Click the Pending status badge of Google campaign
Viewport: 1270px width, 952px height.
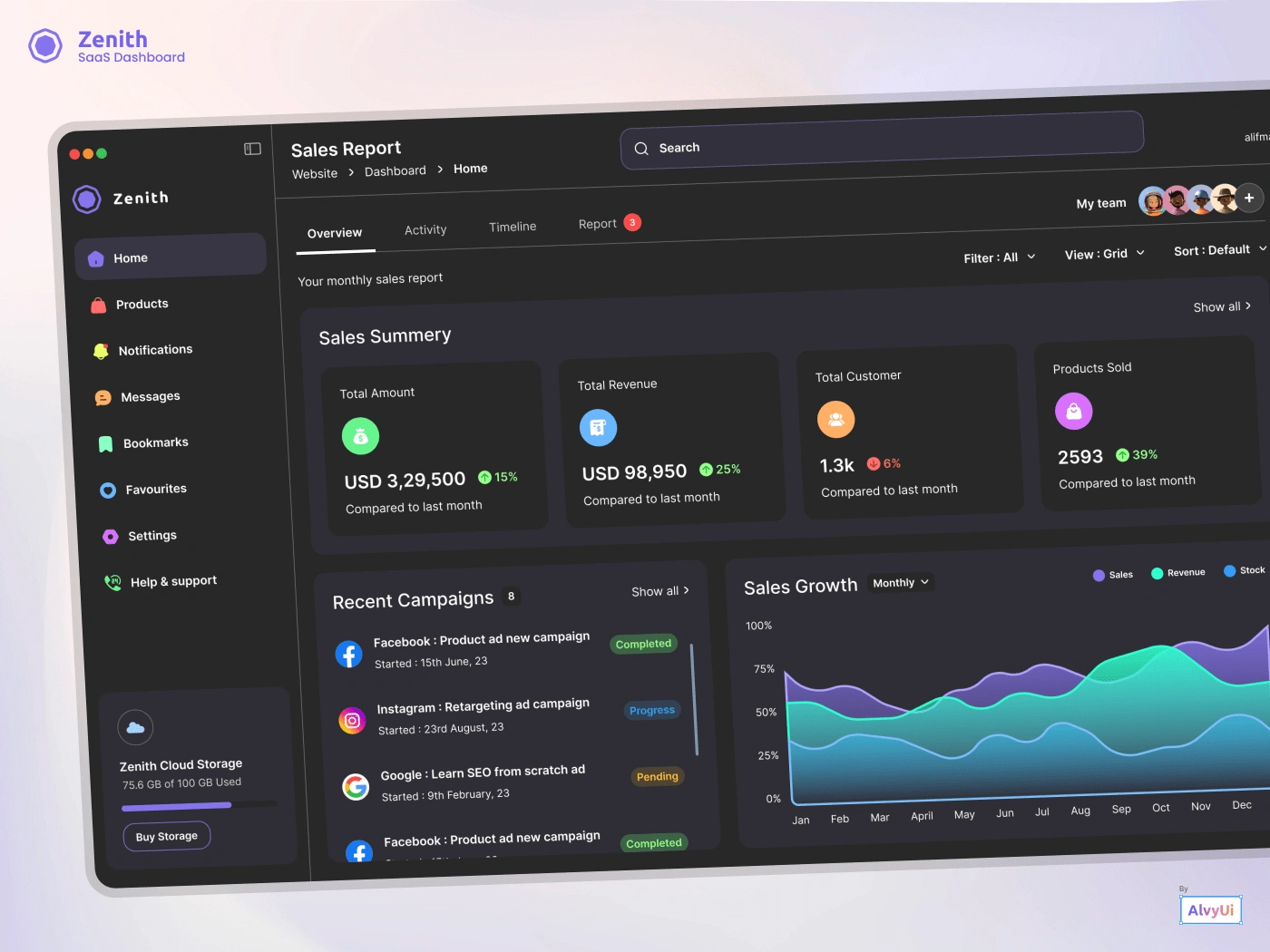tap(658, 777)
